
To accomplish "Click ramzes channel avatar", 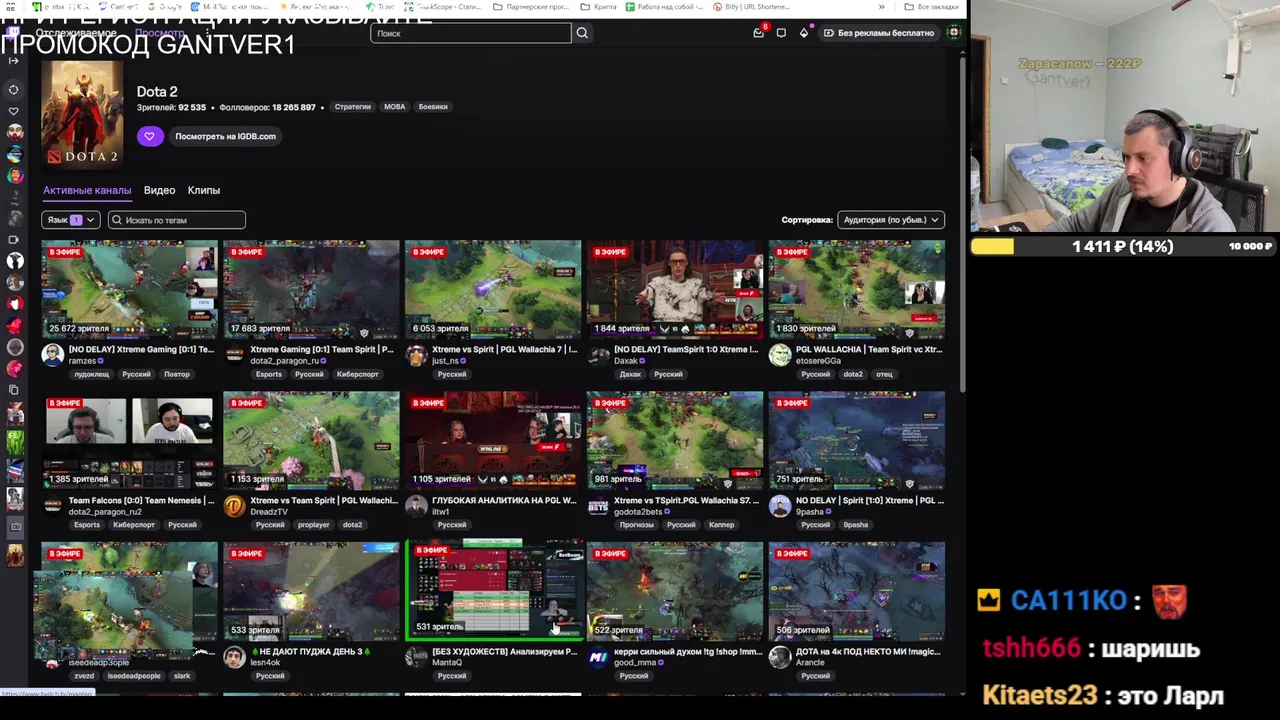I will pyautogui.click(x=53, y=355).
